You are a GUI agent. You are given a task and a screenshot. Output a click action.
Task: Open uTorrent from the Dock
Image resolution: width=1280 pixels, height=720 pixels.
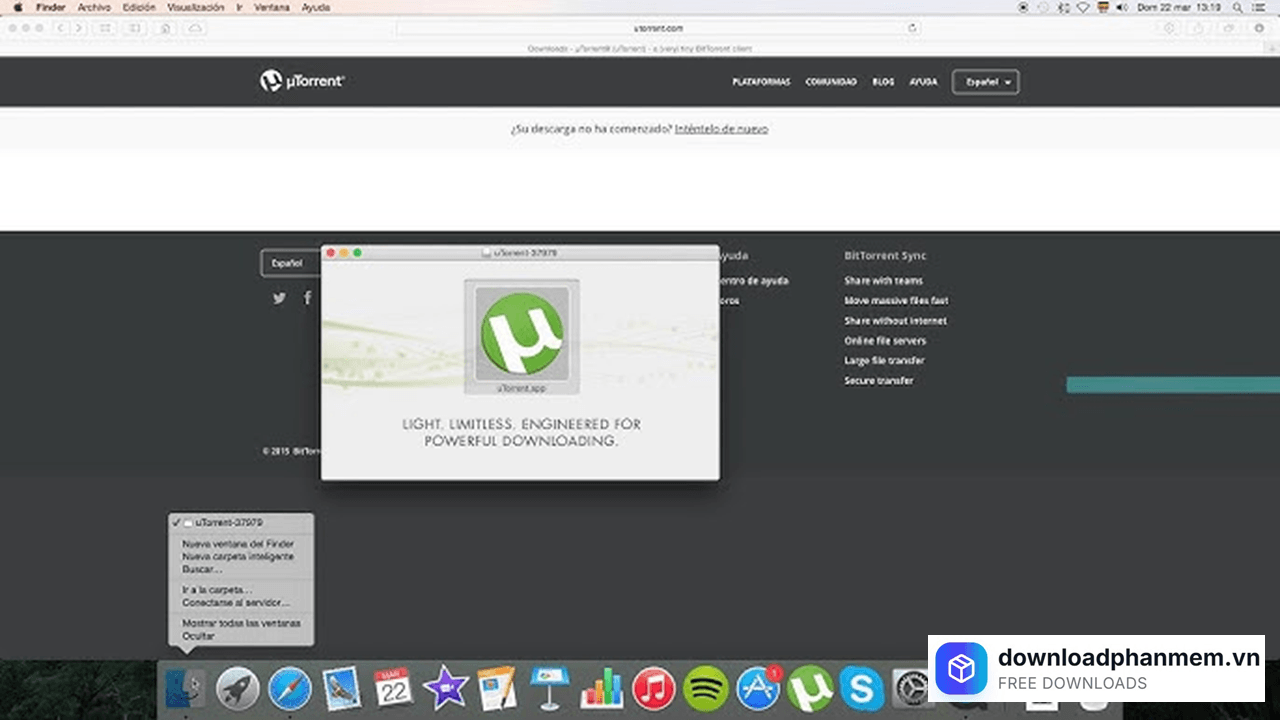(x=812, y=688)
